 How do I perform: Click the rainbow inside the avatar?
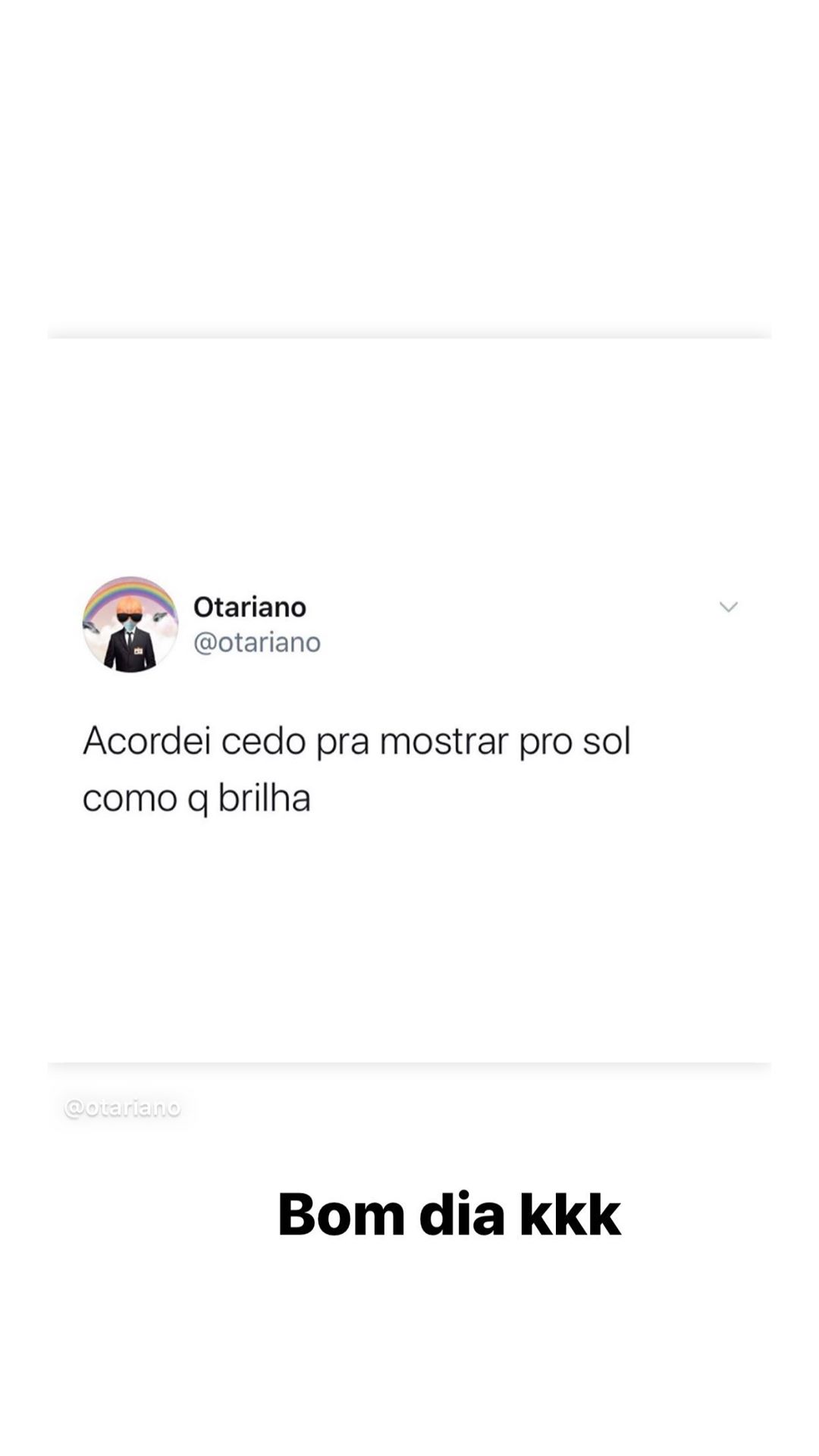coord(130,595)
